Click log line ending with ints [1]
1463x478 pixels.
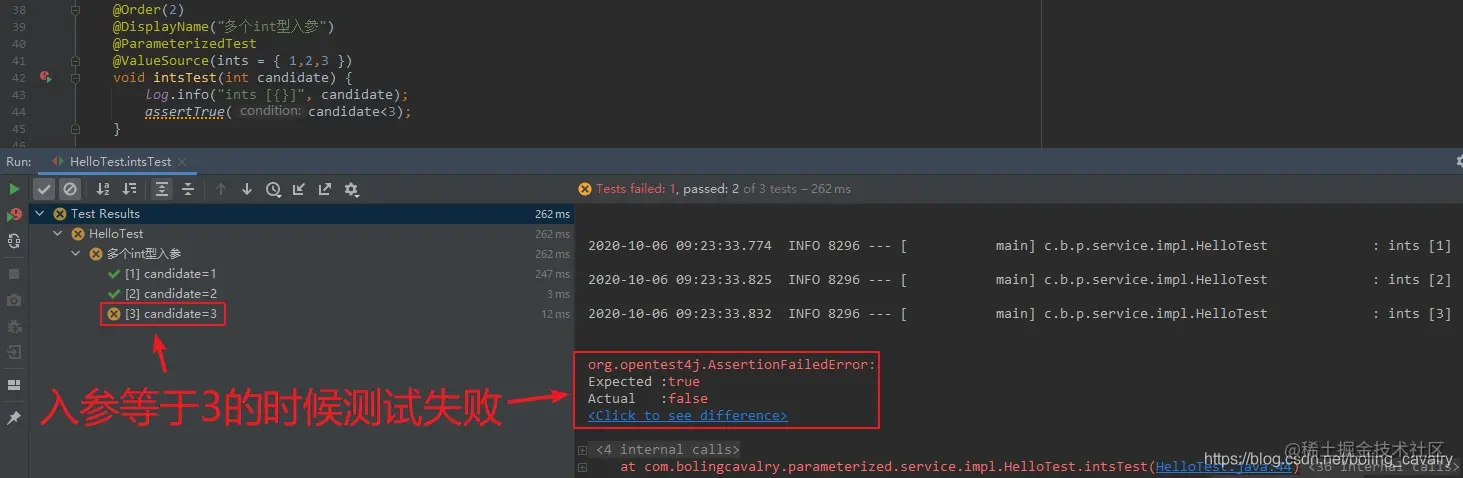point(1019,245)
